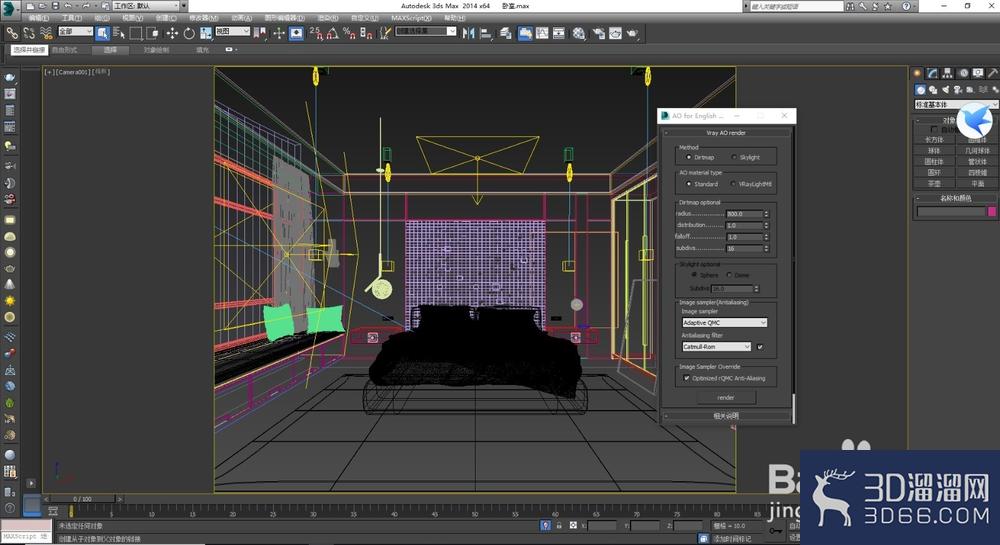Toggle Optimized rQMC Anti-Aliasing checkbox
This screenshot has width=1000, height=545.
[x=686, y=378]
